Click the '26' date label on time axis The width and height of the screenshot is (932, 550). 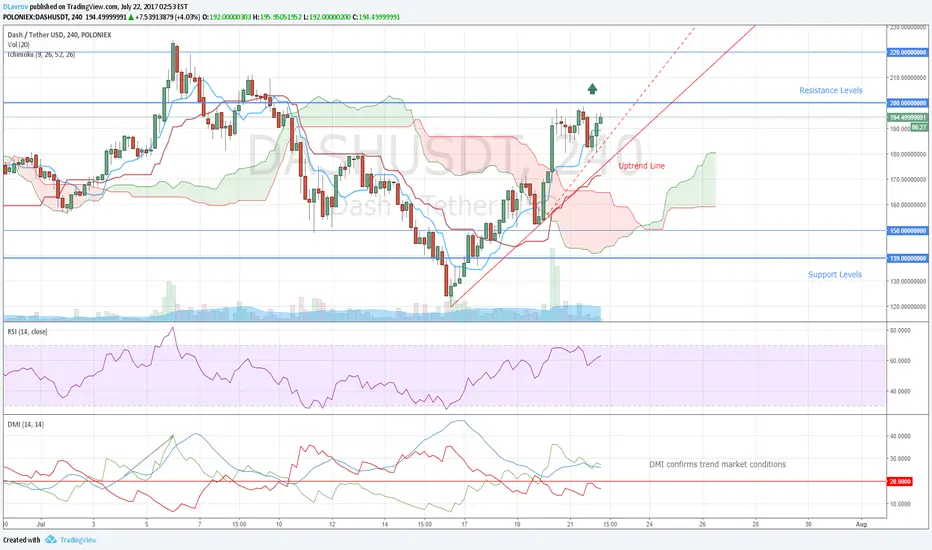703,524
